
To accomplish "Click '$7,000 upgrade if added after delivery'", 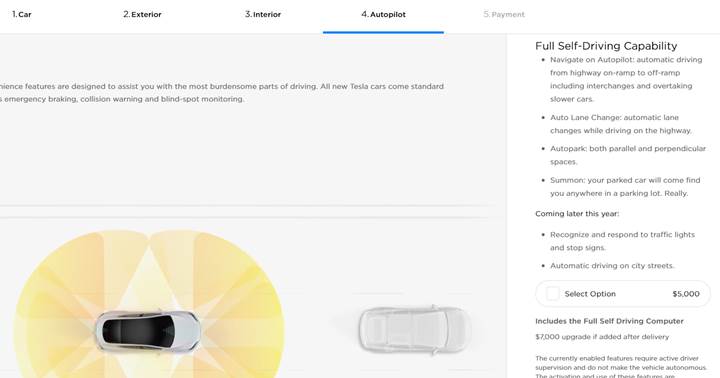I will pos(602,337).
